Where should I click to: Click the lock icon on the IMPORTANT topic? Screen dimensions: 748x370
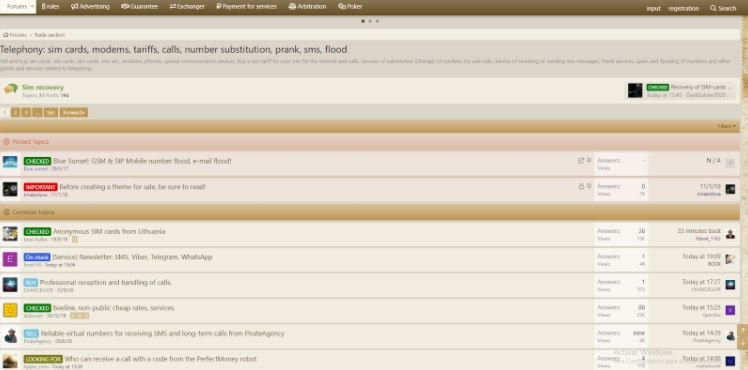point(581,186)
